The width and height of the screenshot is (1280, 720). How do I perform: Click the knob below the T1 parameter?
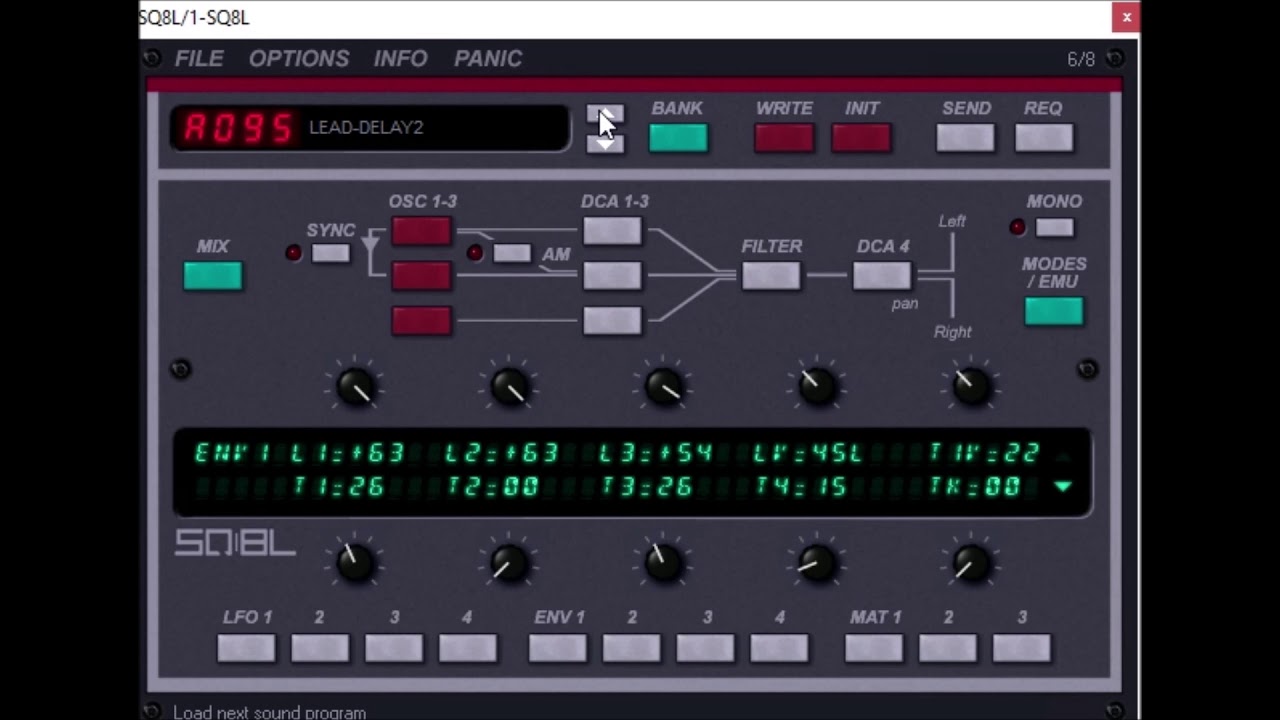(355, 564)
